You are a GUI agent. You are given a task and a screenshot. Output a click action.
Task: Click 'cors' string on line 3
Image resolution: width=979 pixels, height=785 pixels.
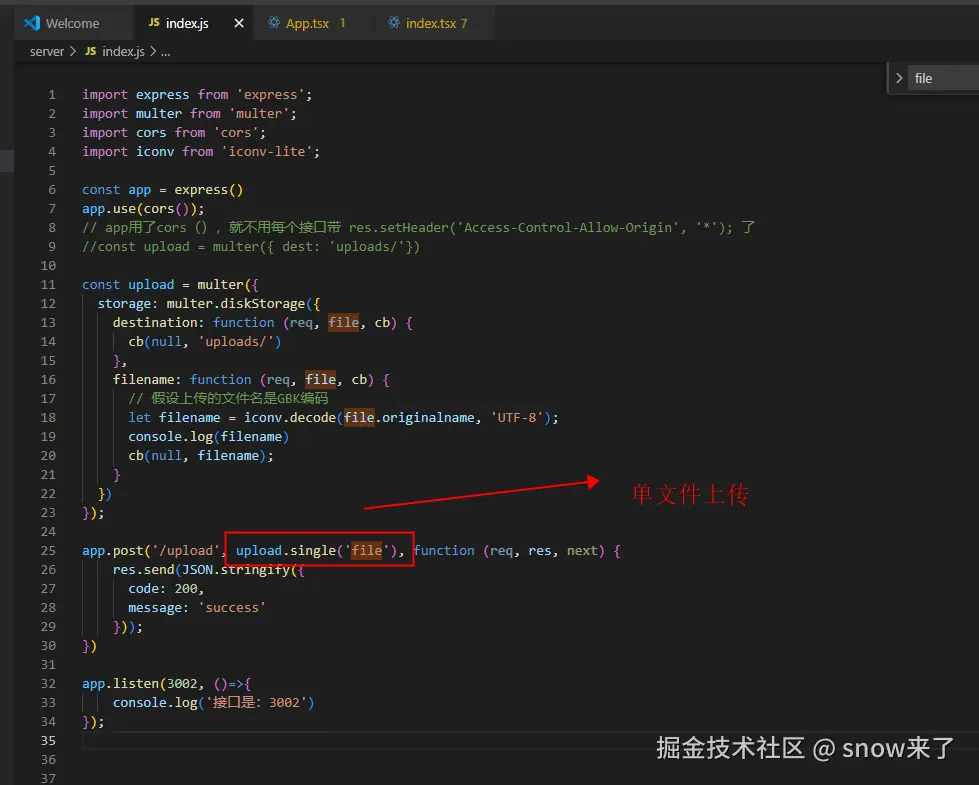(x=236, y=132)
